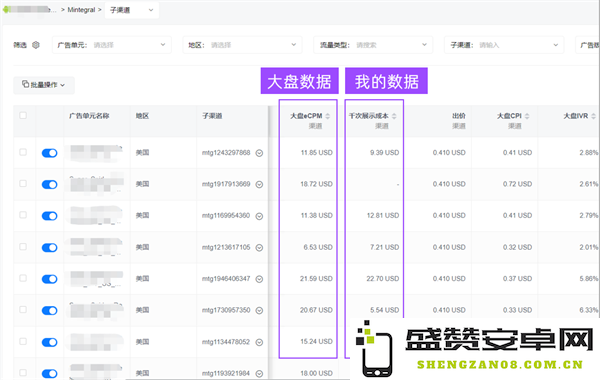Open the circle chevron for mtg1193921984
Viewport: 600px width, 380px height.
(x=259, y=373)
